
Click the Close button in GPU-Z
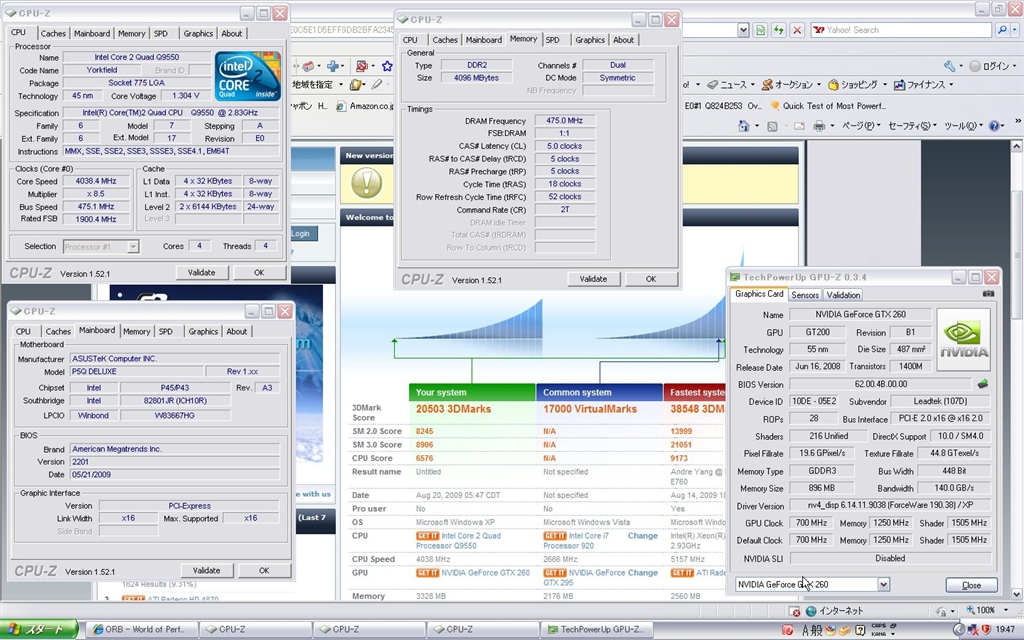971,585
